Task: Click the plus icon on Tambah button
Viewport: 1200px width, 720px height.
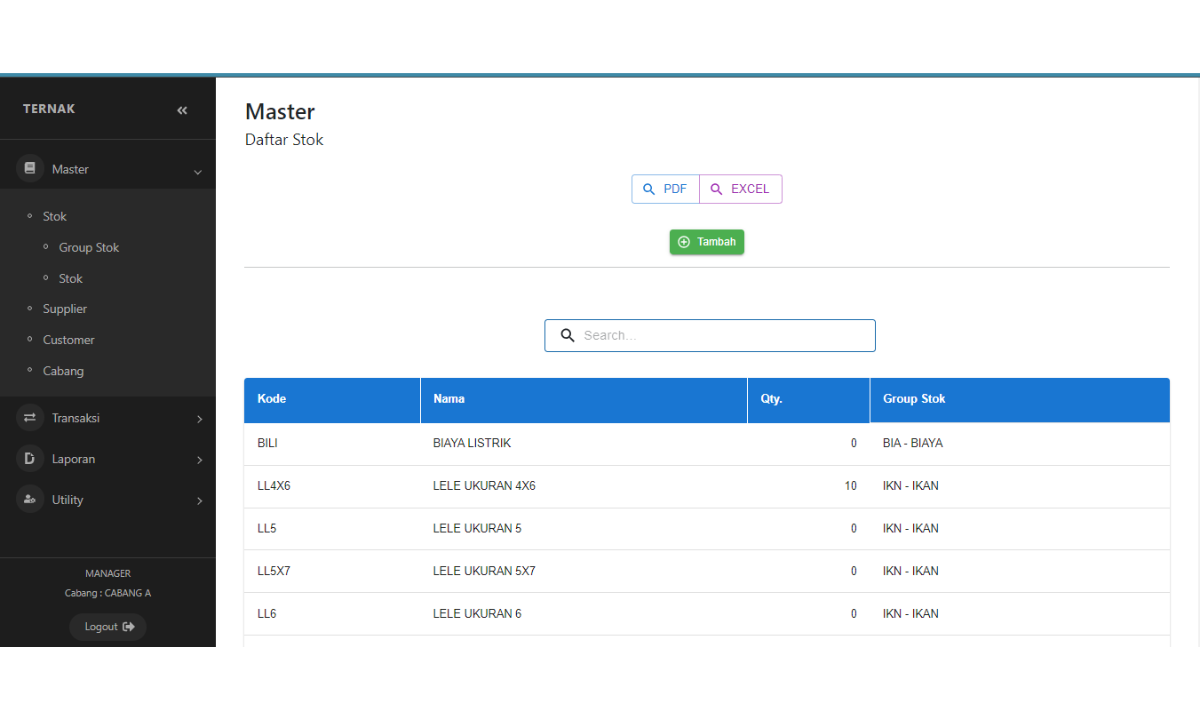Action: tap(684, 242)
